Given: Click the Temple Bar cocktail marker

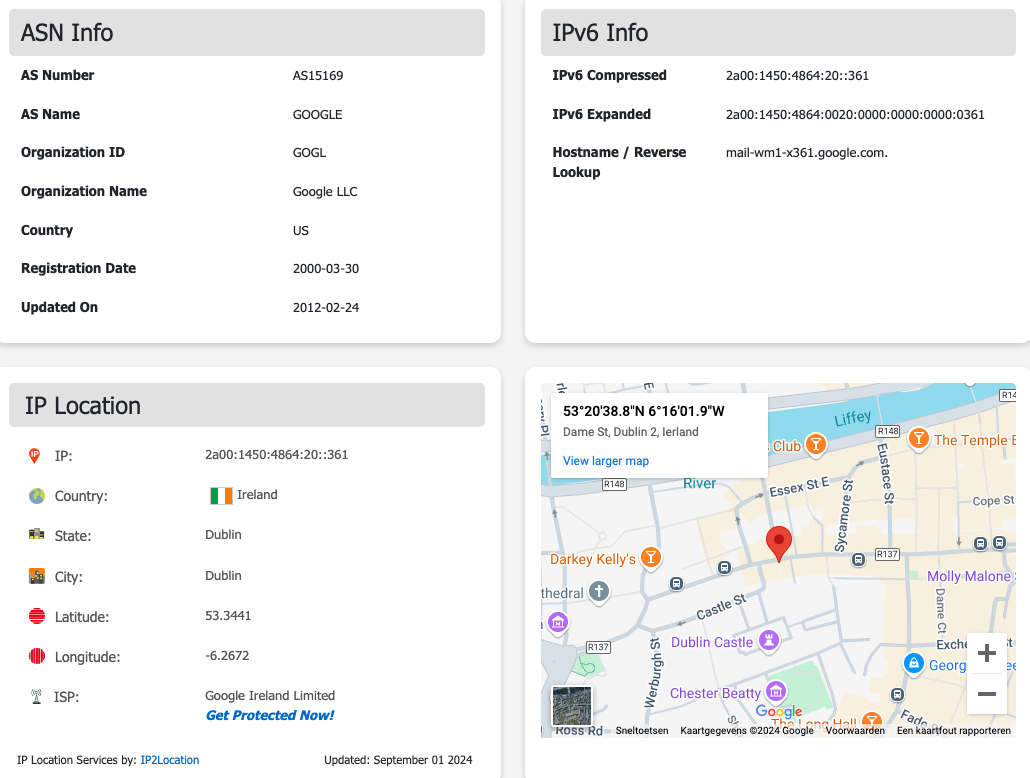Looking at the screenshot, I should click(x=918, y=439).
